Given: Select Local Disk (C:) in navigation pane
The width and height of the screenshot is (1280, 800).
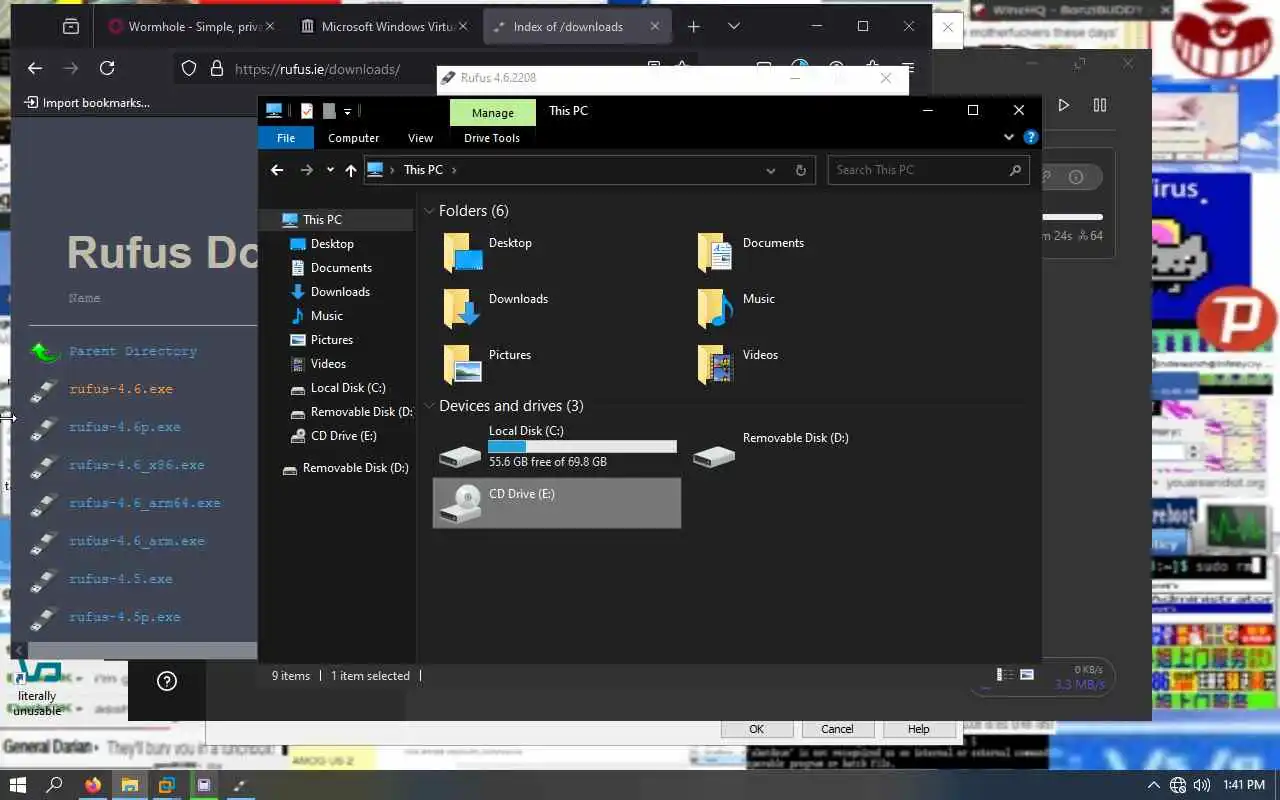Looking at the screenshot, I should tap(348, 388).
